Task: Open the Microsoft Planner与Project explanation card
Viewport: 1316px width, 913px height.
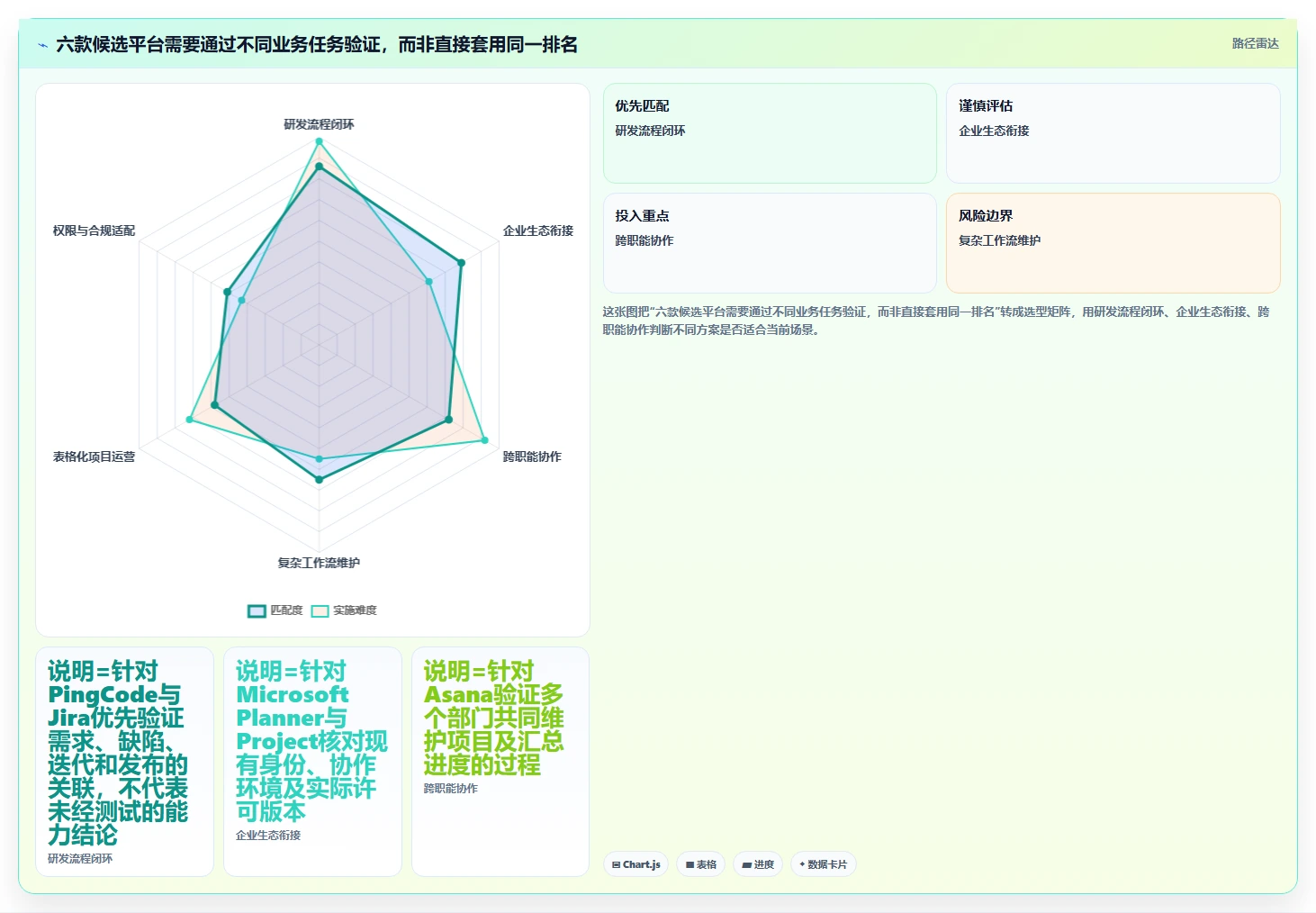Action: [312, 762]
